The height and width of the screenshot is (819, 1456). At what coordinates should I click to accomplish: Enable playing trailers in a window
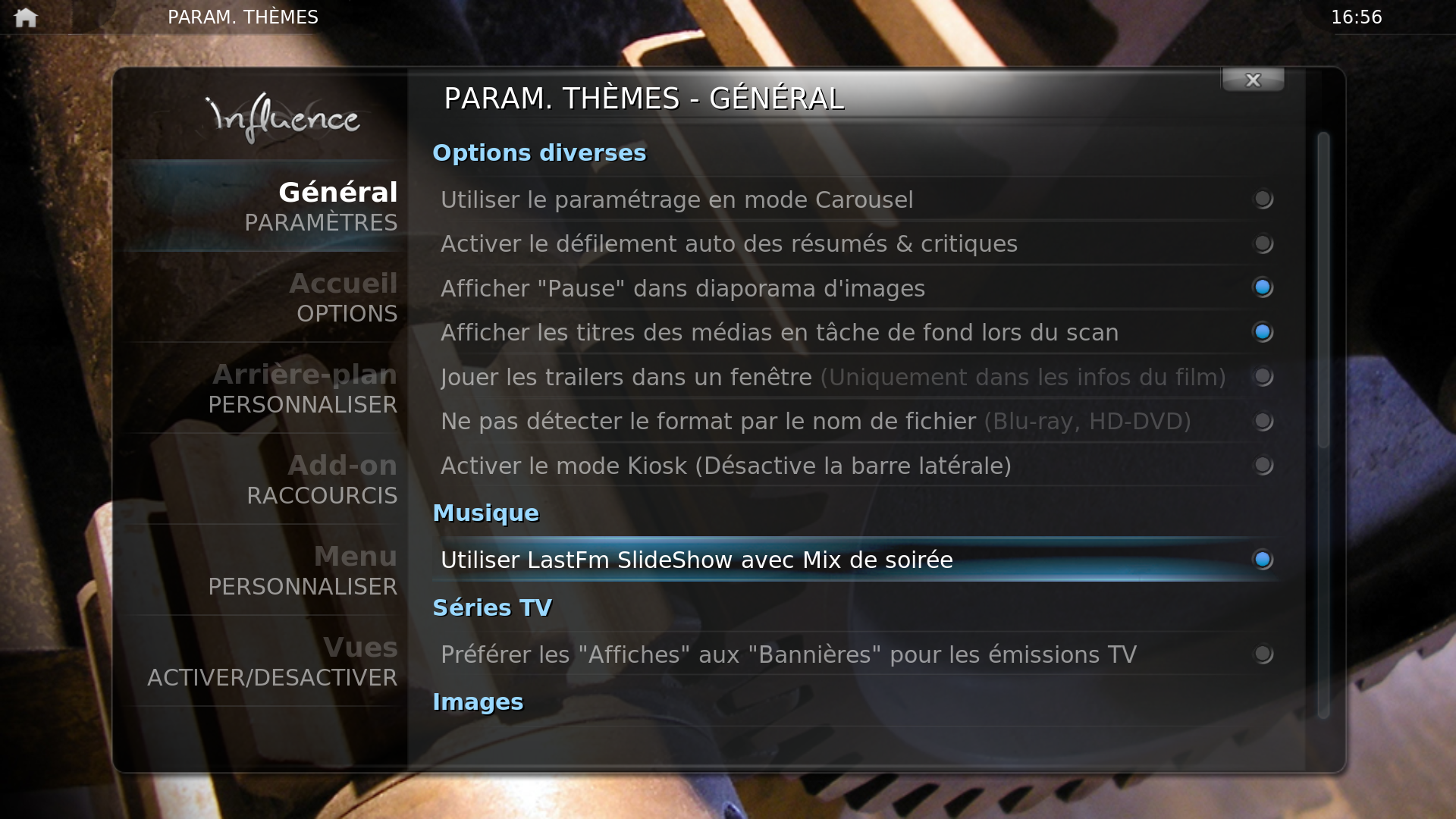[1263, 377]
